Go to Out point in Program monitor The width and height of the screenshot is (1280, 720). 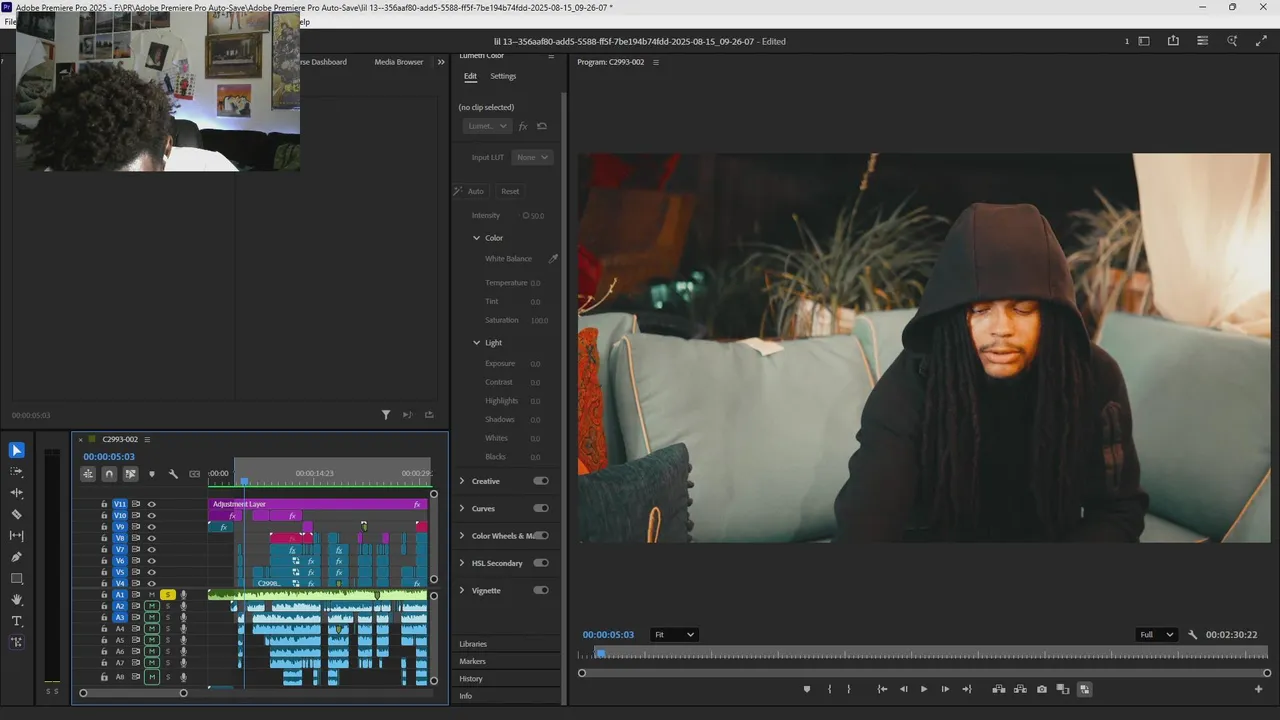coord(966,689)
